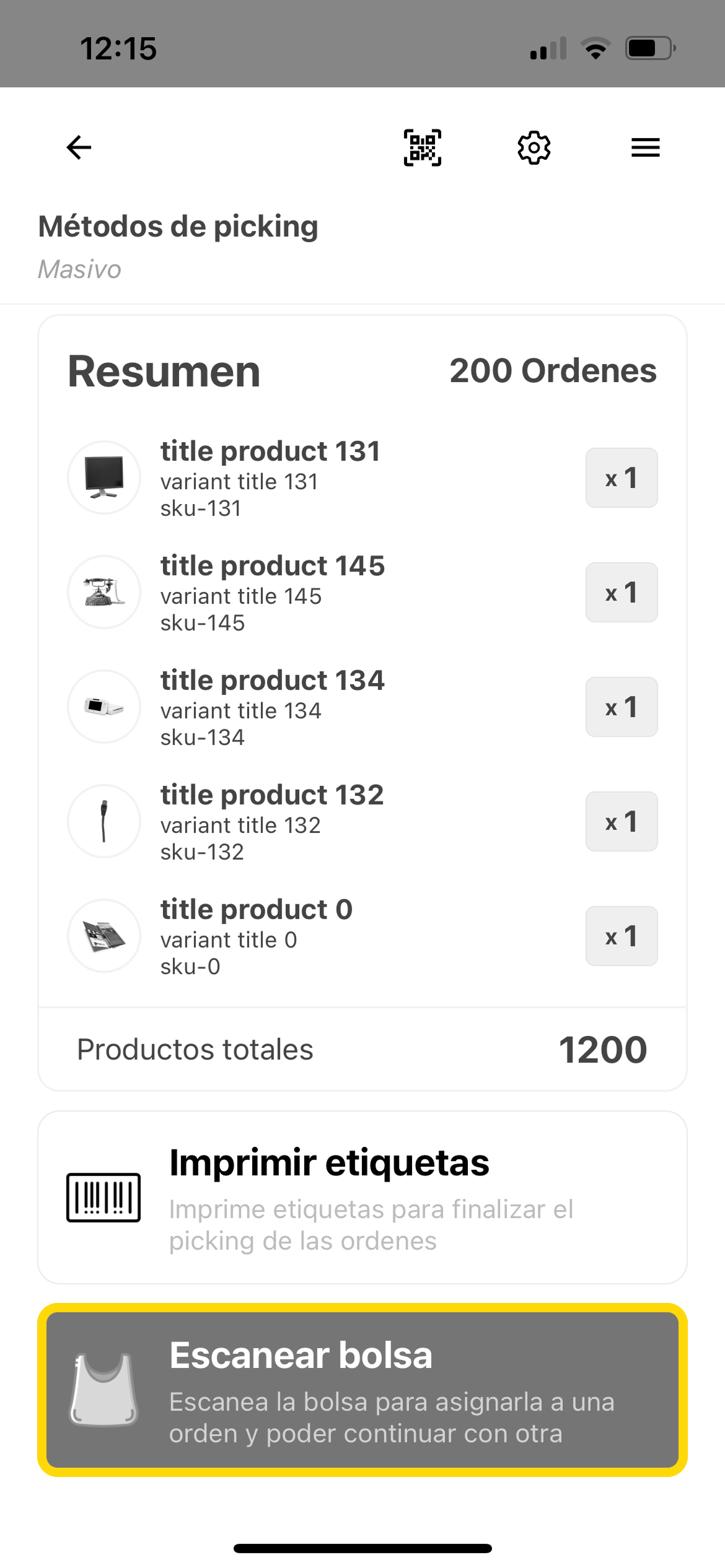725x1568 pixels.
Task: Tap the brochure thumbnail for product 0
Action: click(x=104, y=936)
